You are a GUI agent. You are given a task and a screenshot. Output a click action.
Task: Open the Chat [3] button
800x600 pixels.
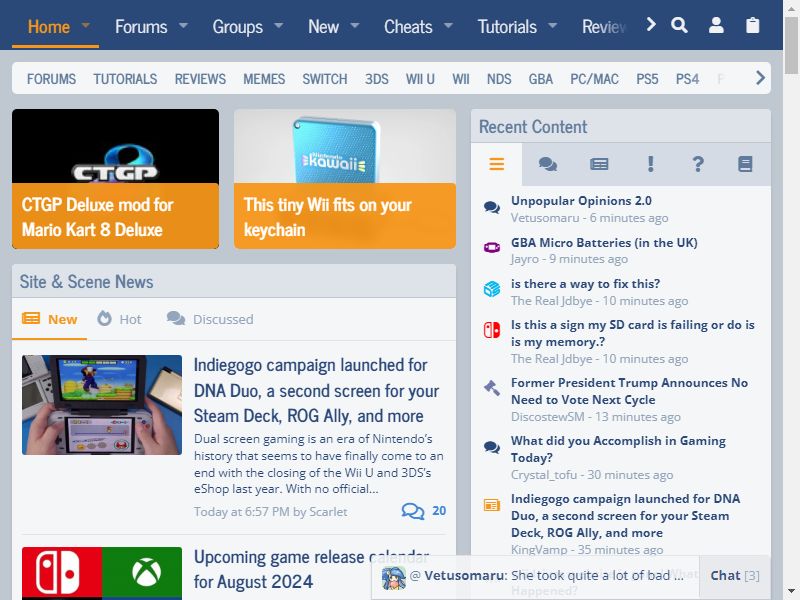[x=735, y=576]
